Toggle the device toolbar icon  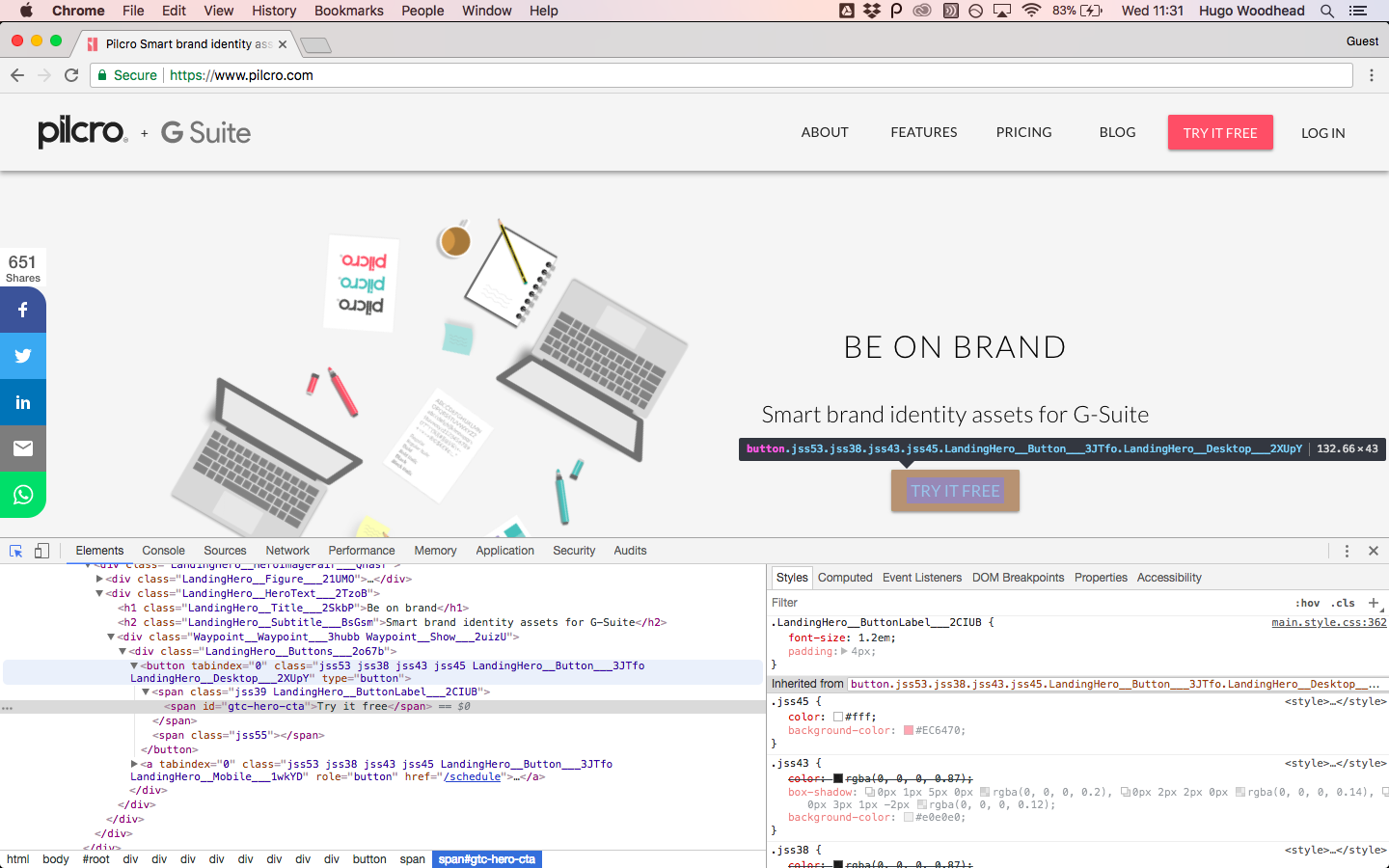click(41, 551)
